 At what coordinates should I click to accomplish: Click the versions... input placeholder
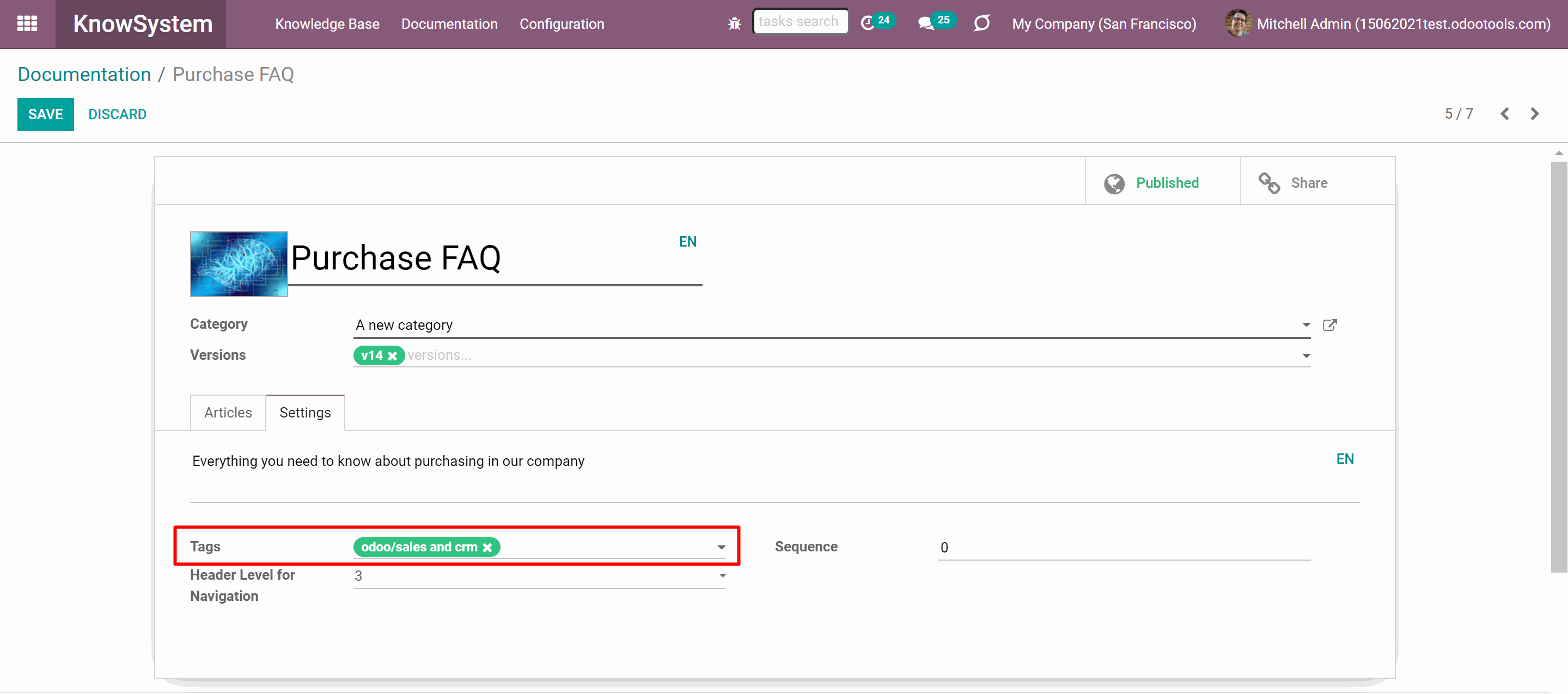click(x=439, y=356)
